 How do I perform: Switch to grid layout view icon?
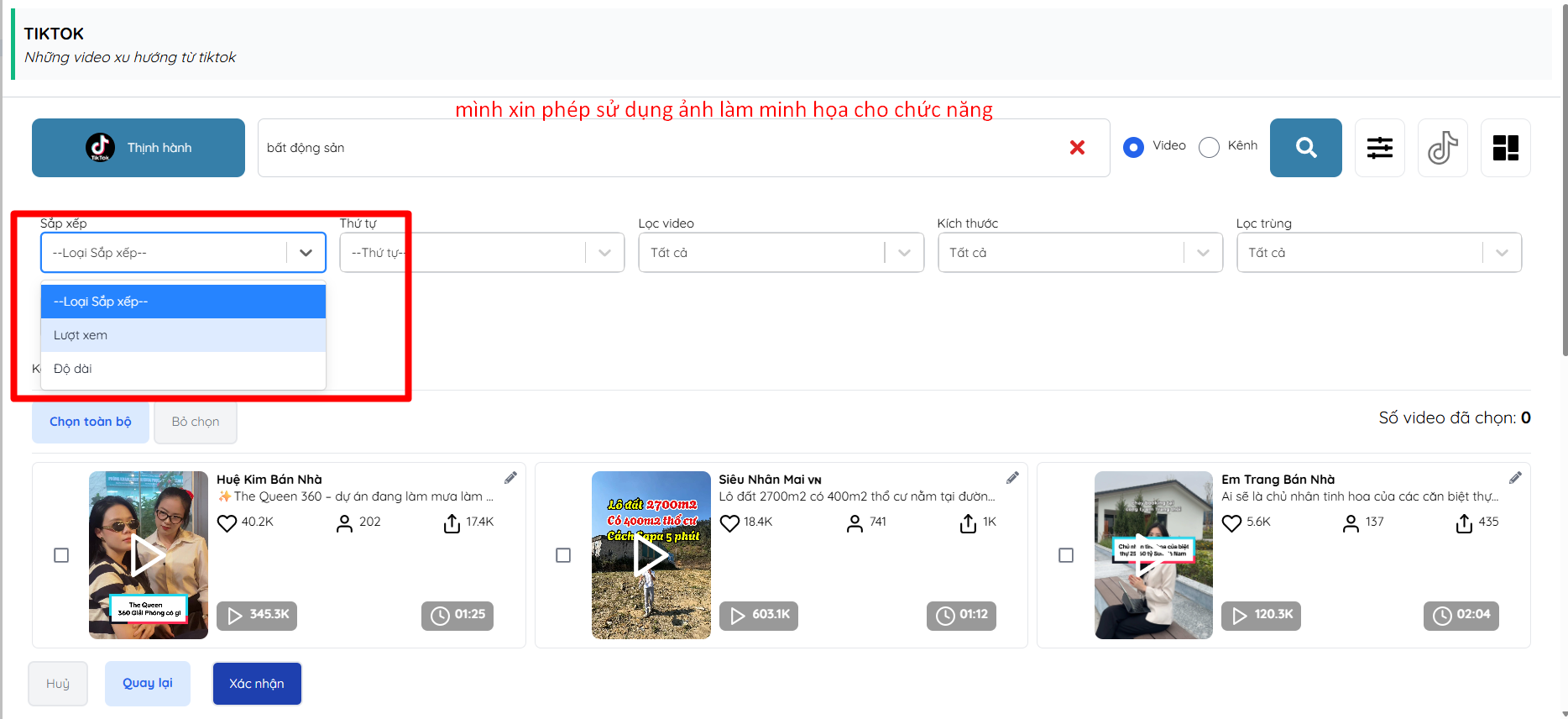tap(1505, 148)
